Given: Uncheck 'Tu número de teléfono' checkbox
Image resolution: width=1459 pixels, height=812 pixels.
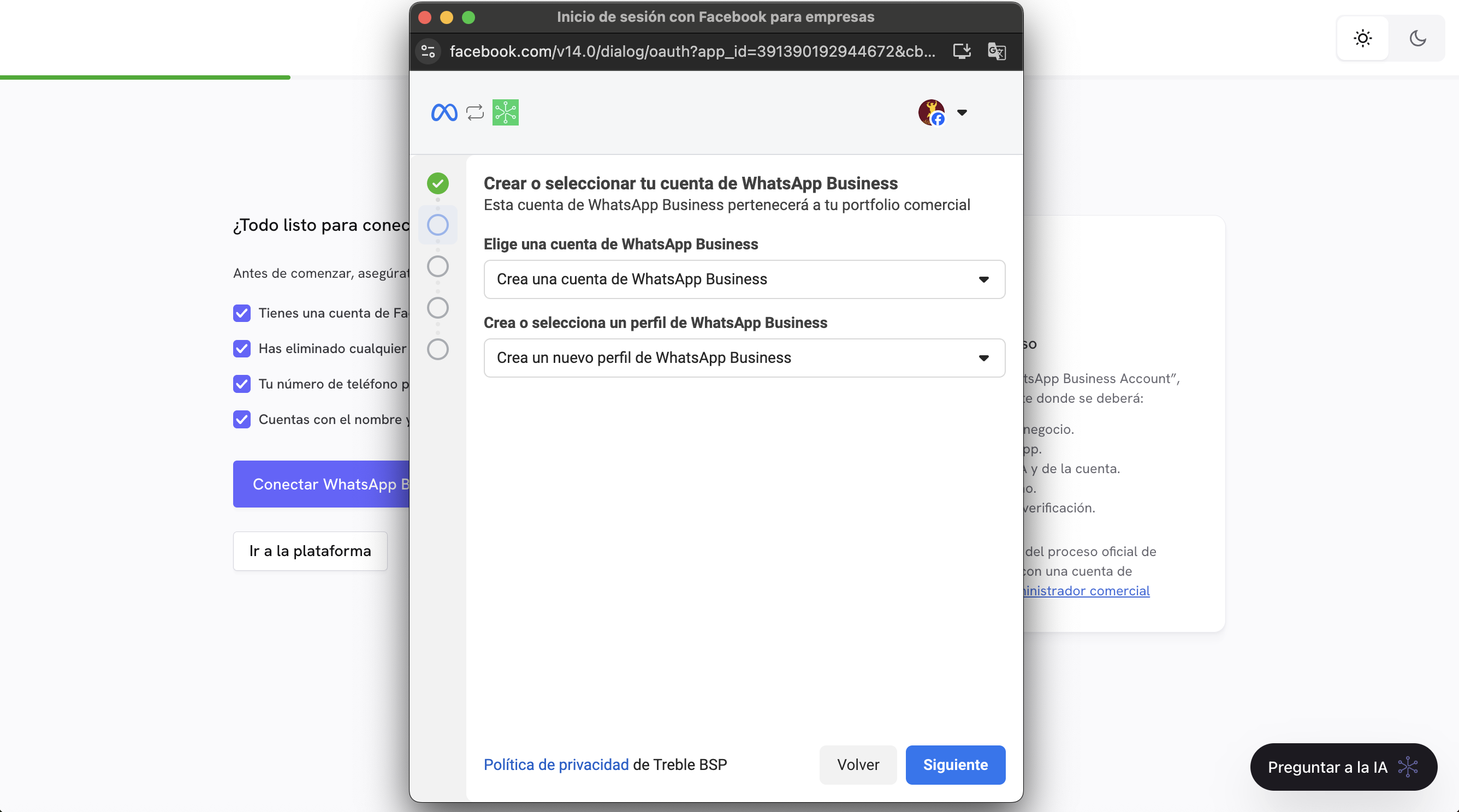Looking at the screenshot, I should (x=242, y=384).
